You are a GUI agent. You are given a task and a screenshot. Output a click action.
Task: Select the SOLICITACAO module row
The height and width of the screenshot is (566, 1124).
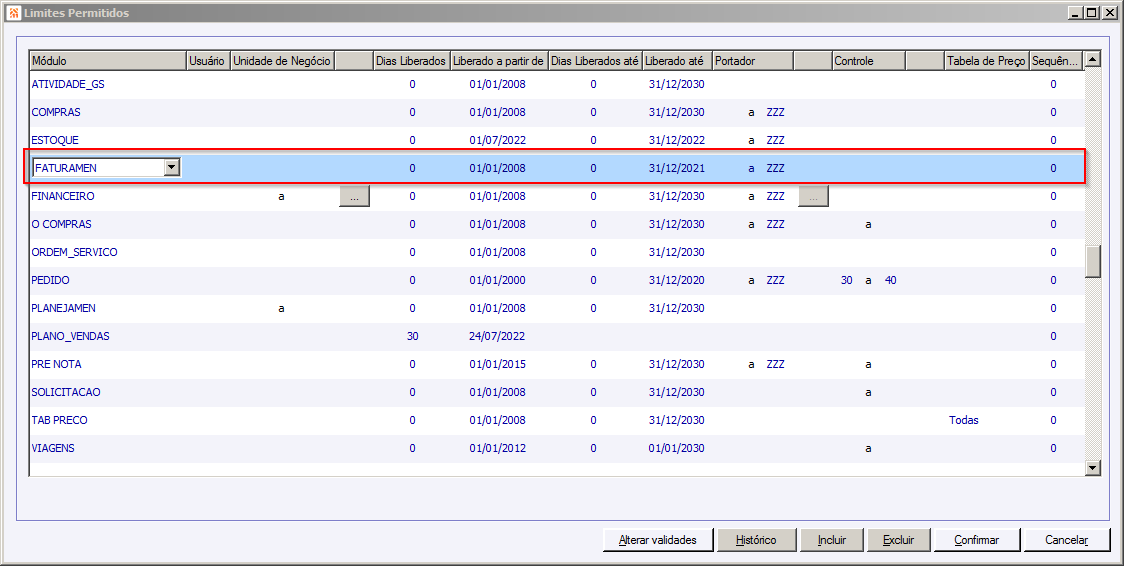pos(556,392)
